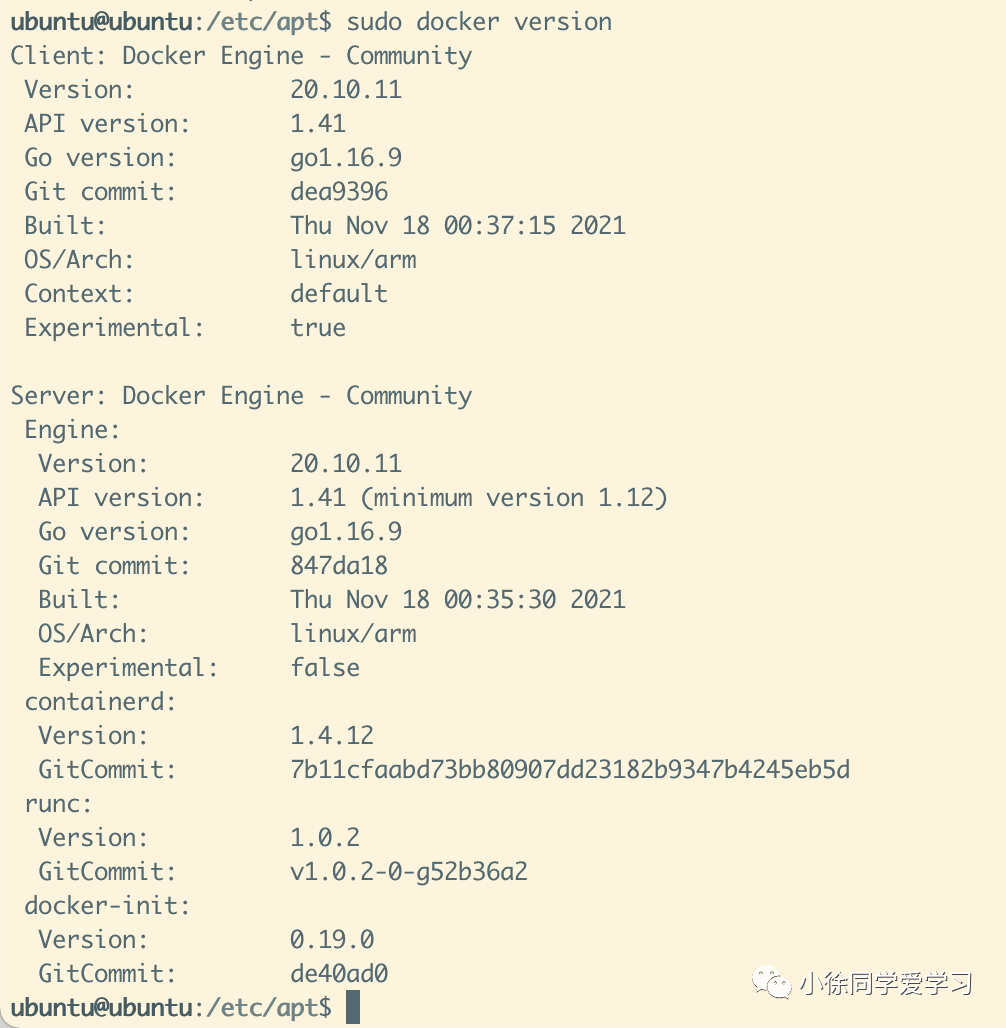Click the Client Git commit value dea9396

pos(339,191)
